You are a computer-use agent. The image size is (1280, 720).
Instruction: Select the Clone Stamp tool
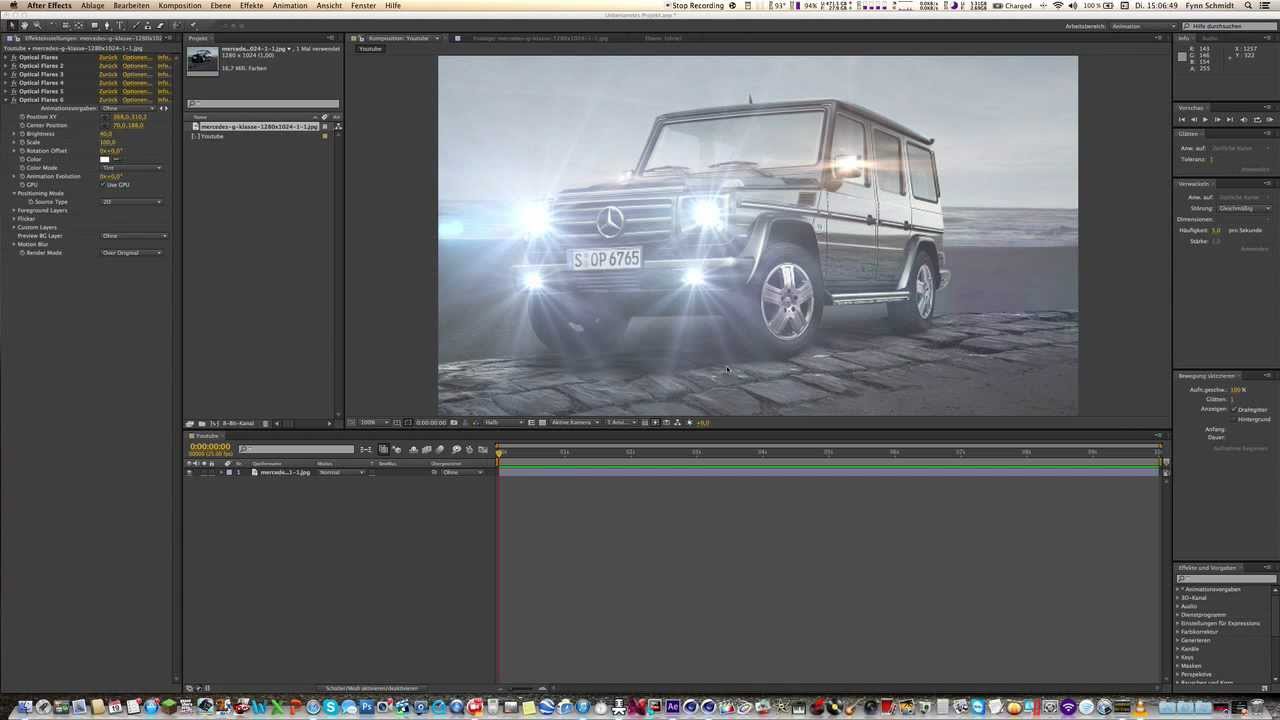tap(148, 25)
